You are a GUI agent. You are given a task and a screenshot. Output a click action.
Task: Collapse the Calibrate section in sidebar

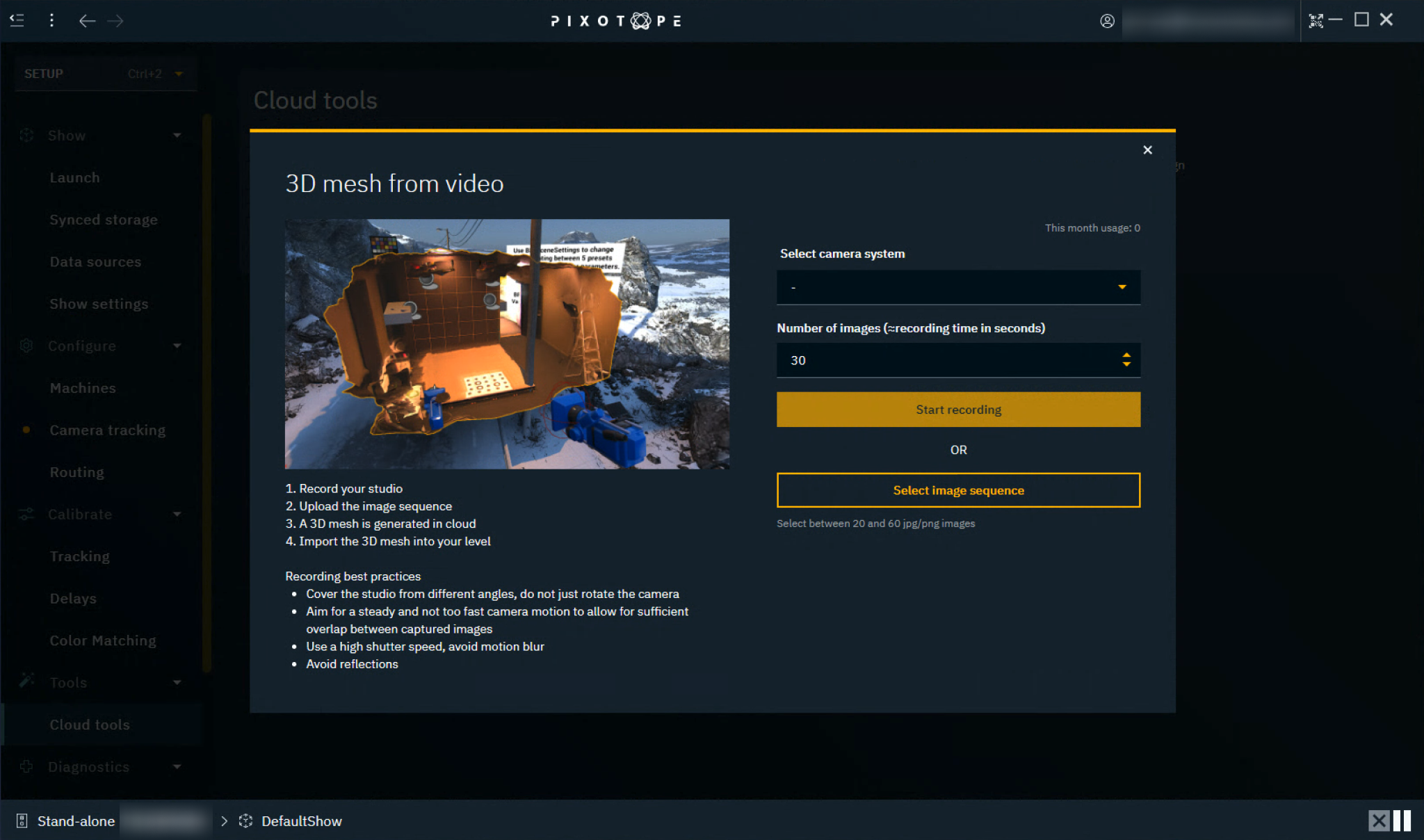pyautogui.click(x=177, y=515)
